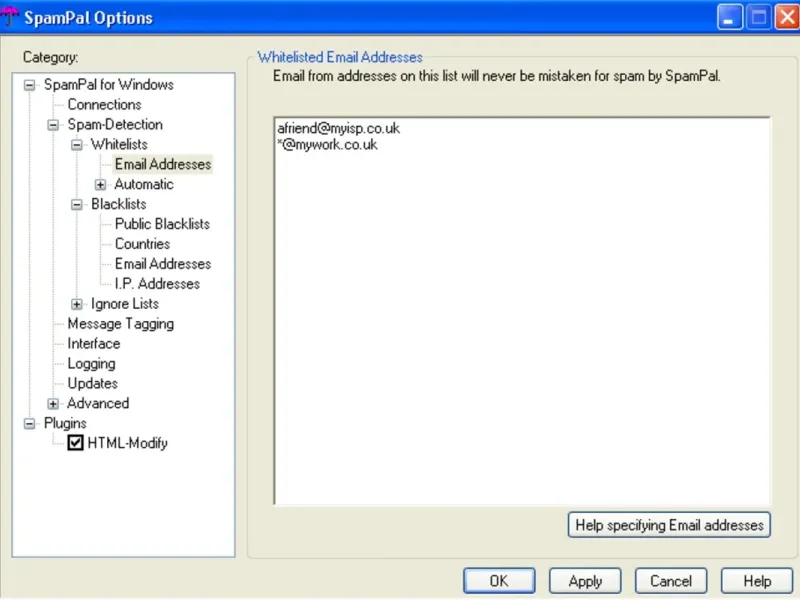The width and height of the screenshot is (800, 600).
Task: Open the Connections category
Action: coord(105,105)
